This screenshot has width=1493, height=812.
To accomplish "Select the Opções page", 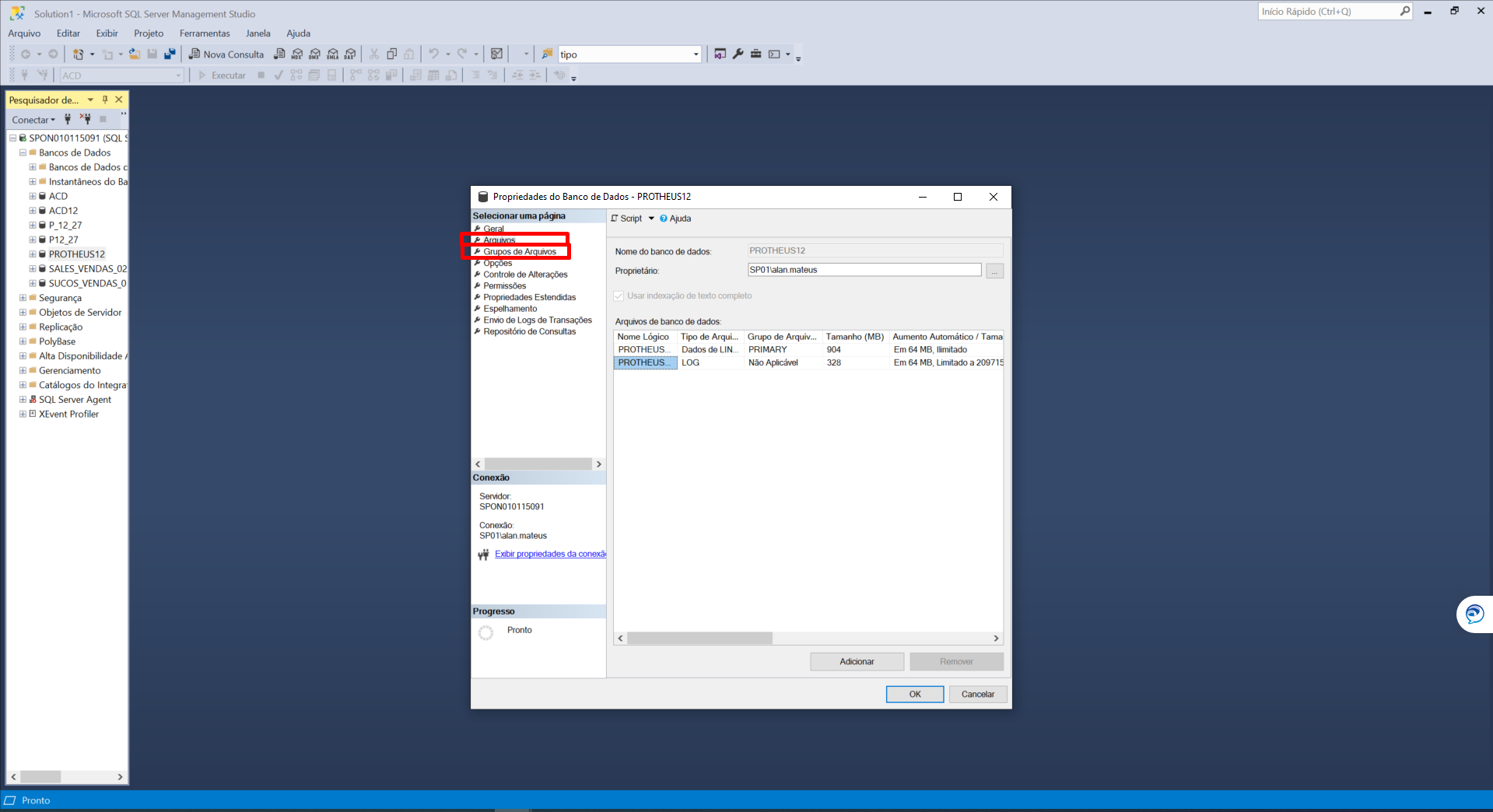I will [x=497, y=263].
